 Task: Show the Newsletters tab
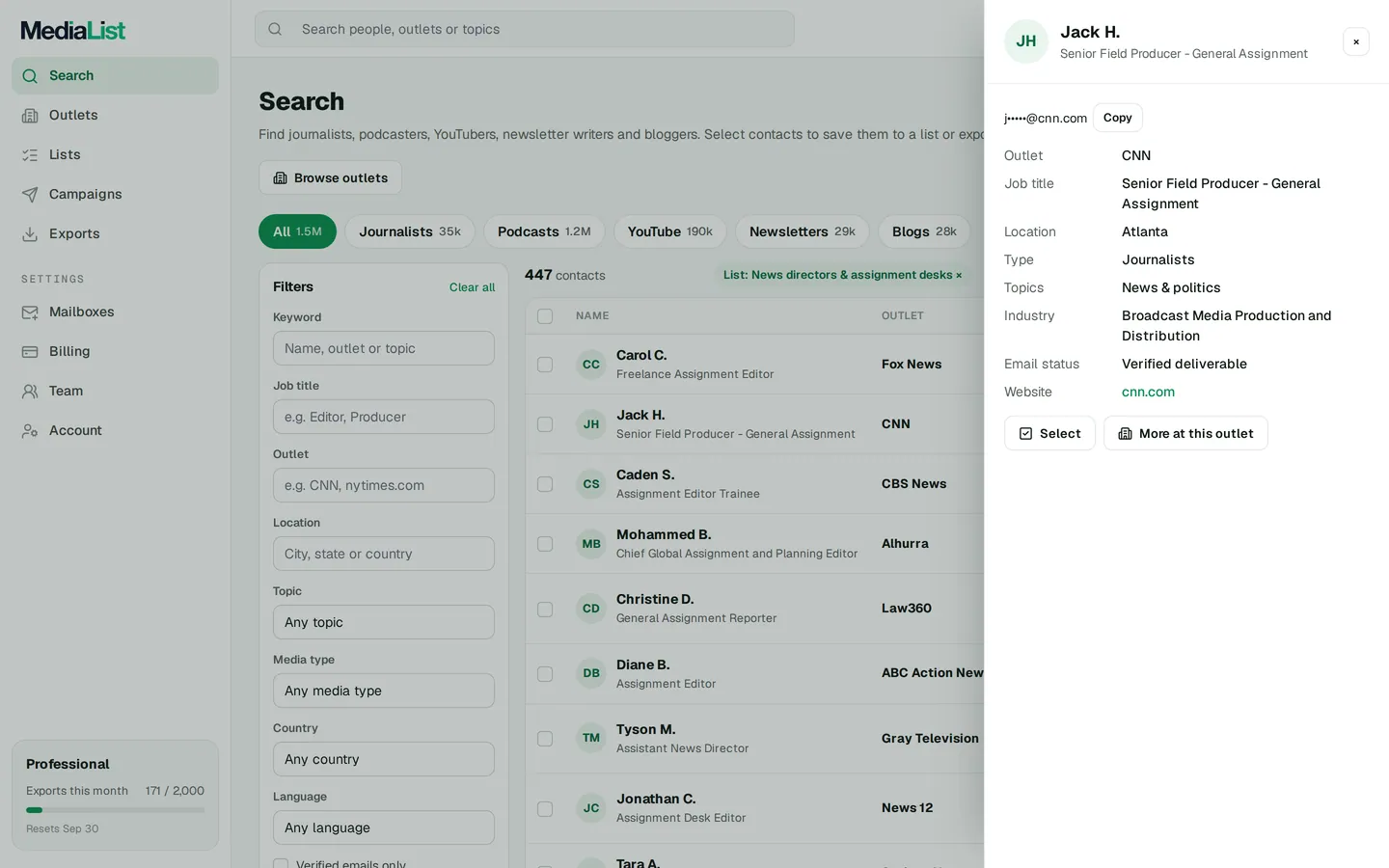click(x=803, y=231)
